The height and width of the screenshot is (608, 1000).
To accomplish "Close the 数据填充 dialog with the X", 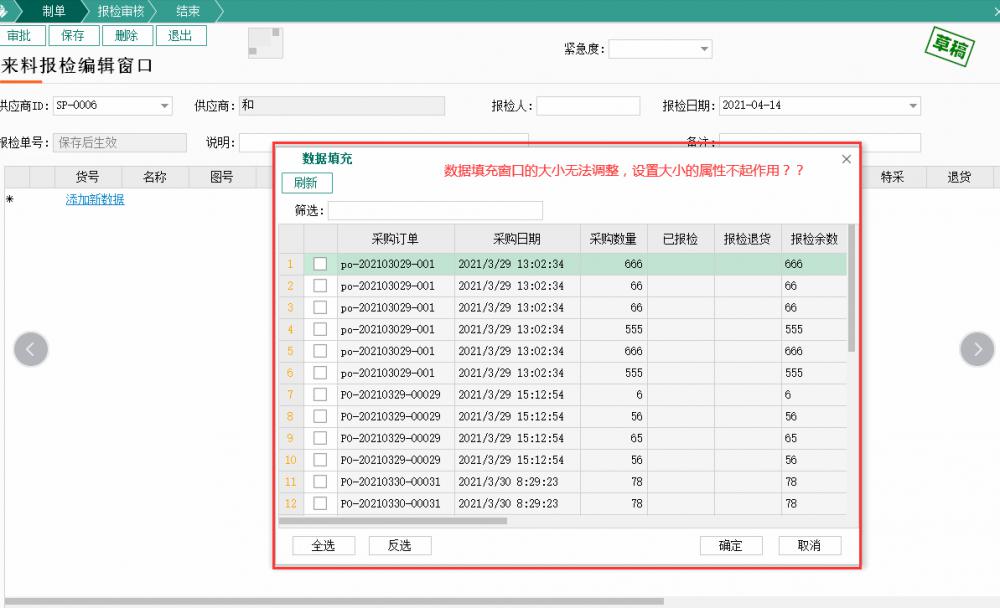I will pos(846,159).
